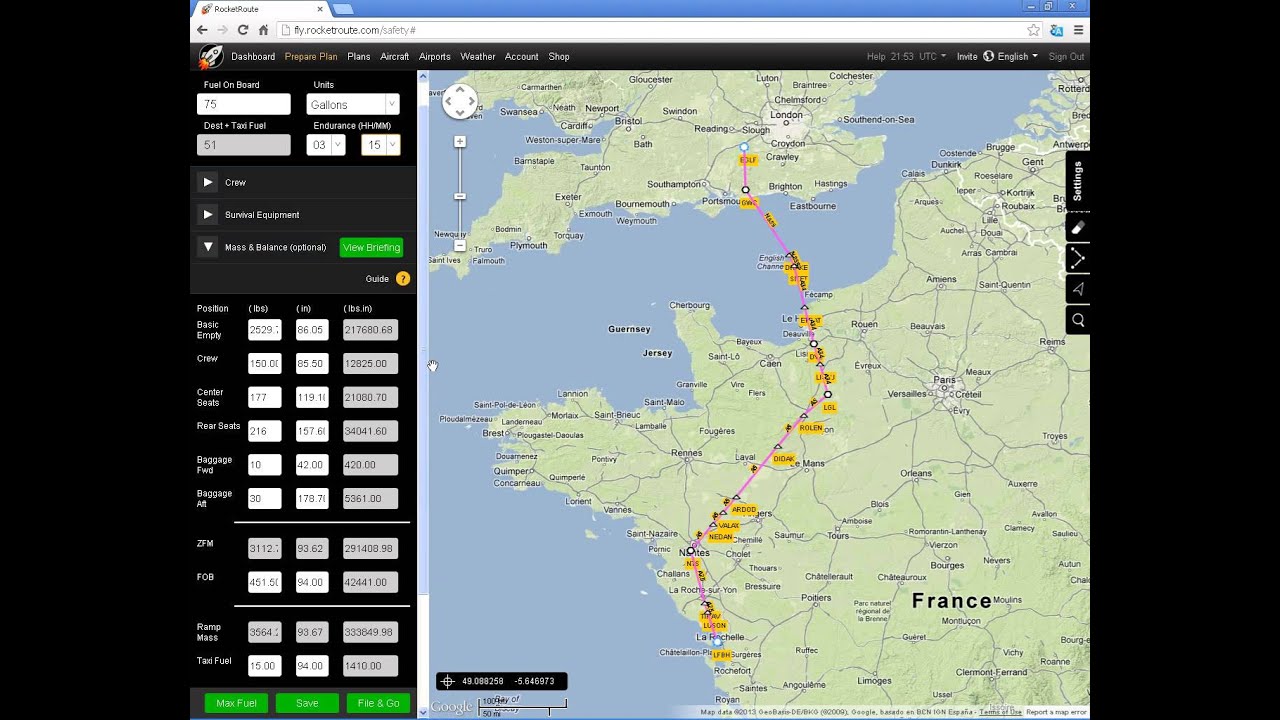The width and height of the screenshot is (1280, 720).
Task: Open the Aircraft menu
Action: click(394, 56)
